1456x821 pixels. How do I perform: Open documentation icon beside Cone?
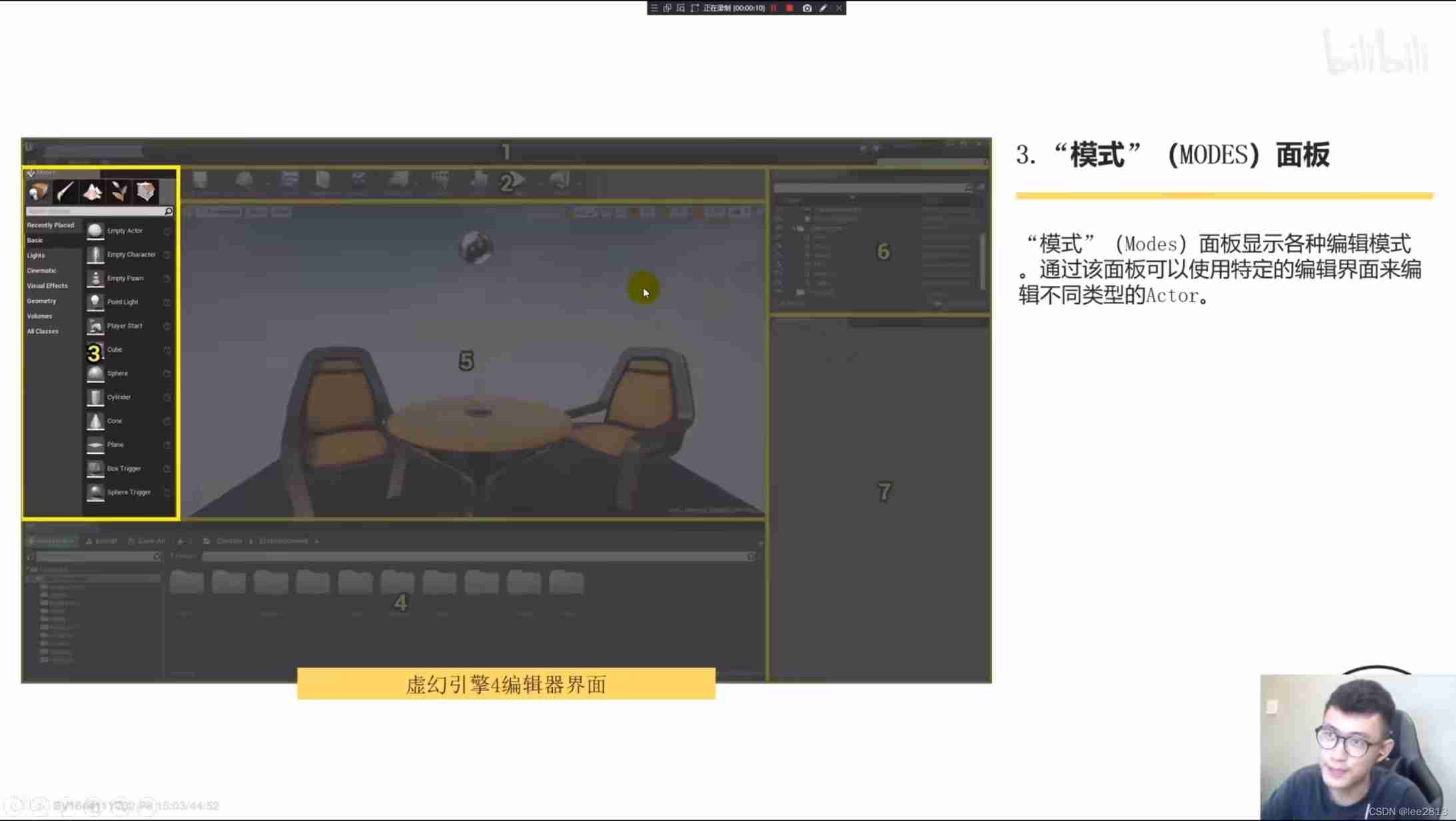pyautogui.click(x=167, y=422)
